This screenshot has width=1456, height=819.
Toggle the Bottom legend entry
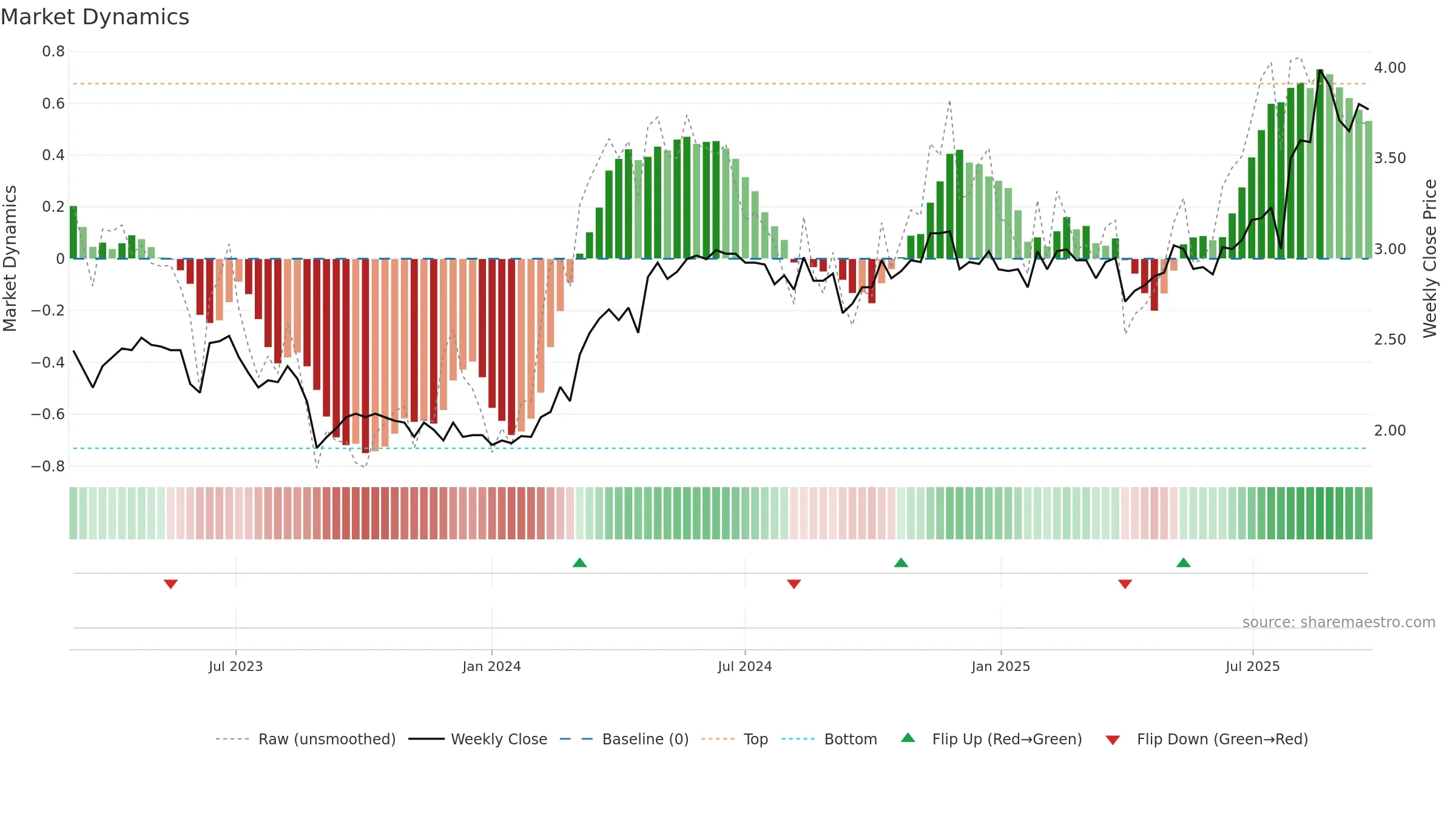click(829, 739)
